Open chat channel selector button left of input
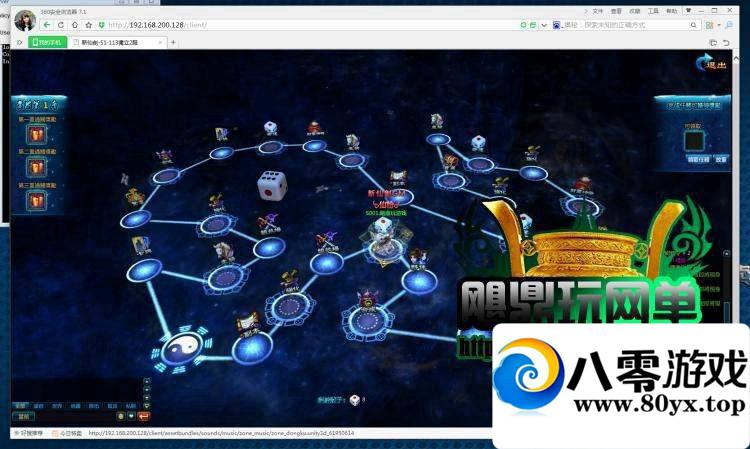The height and width of the screenshot is (449, 750). tap(23, 416)
